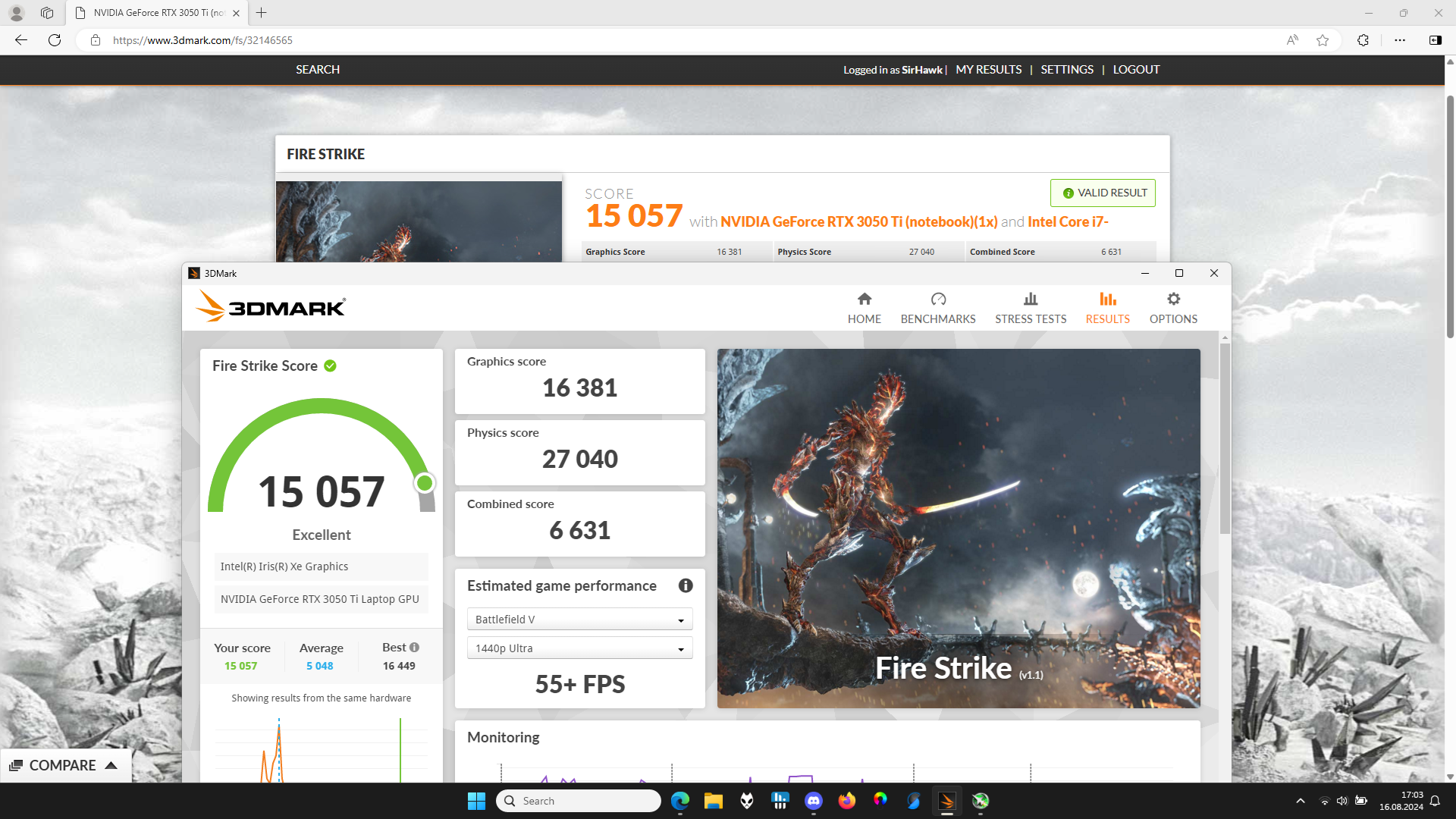Click the Graphics score value 16 381
Image resolution: width=1456 pixels, height=819 pixels.
pos(579,388)
